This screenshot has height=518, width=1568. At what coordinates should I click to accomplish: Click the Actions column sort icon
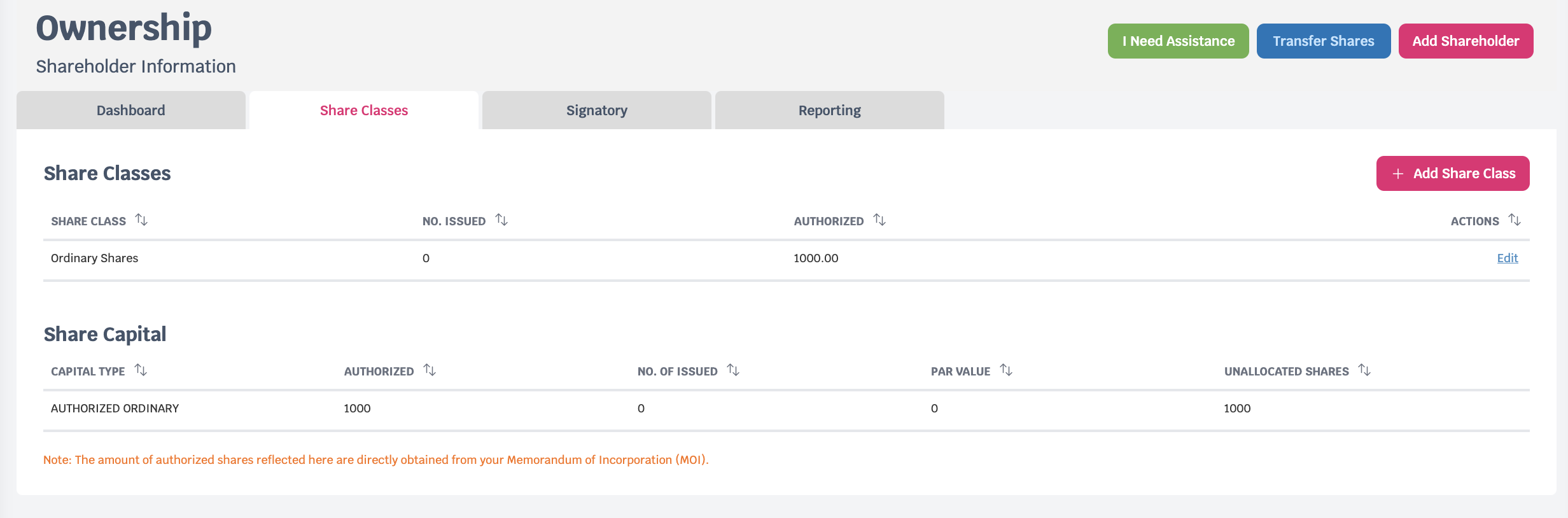1515,220
